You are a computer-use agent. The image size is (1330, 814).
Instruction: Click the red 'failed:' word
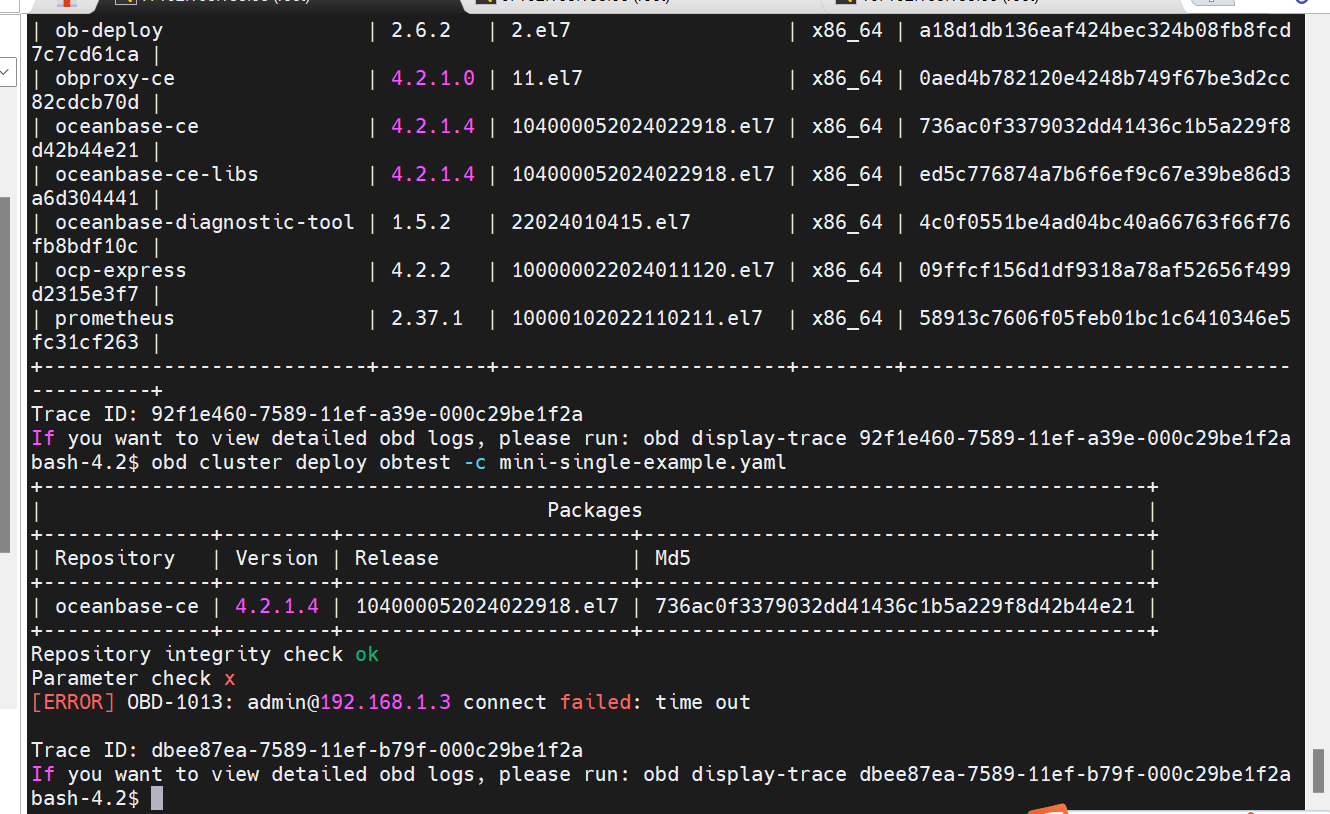click(x=600, y=702)
